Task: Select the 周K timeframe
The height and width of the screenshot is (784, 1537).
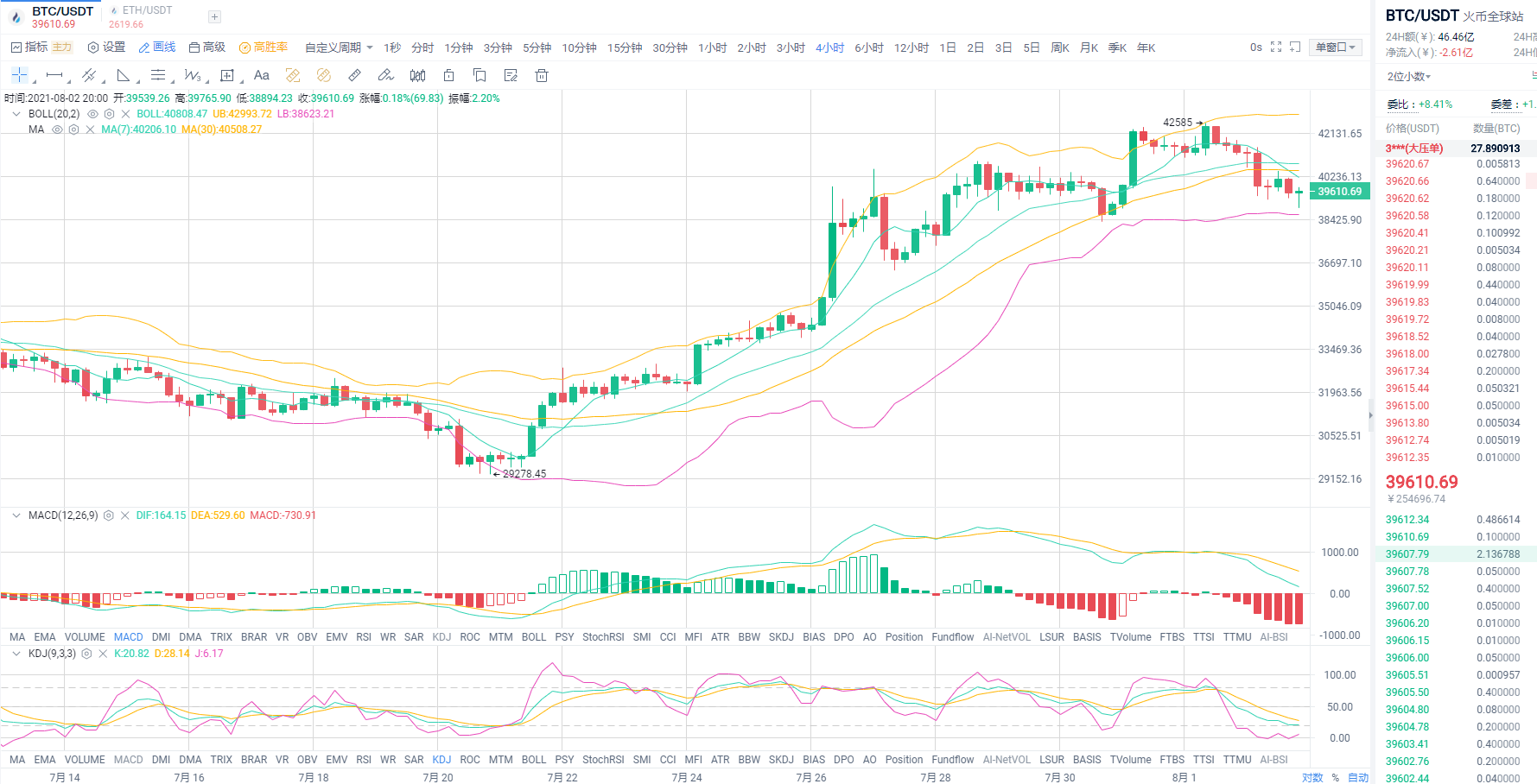Action: point(1059,47)
